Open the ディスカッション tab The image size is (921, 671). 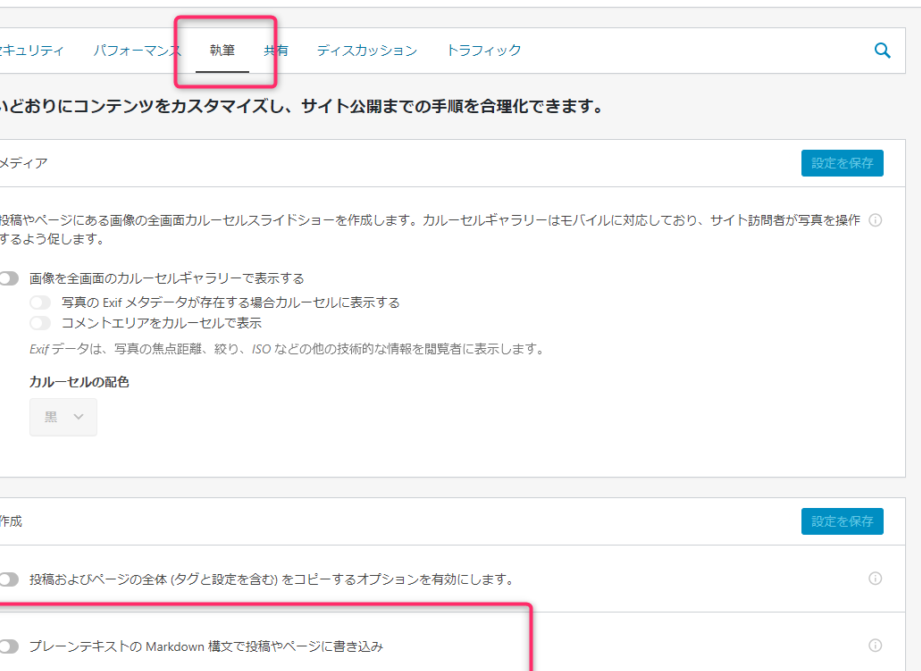click(370, 49)
